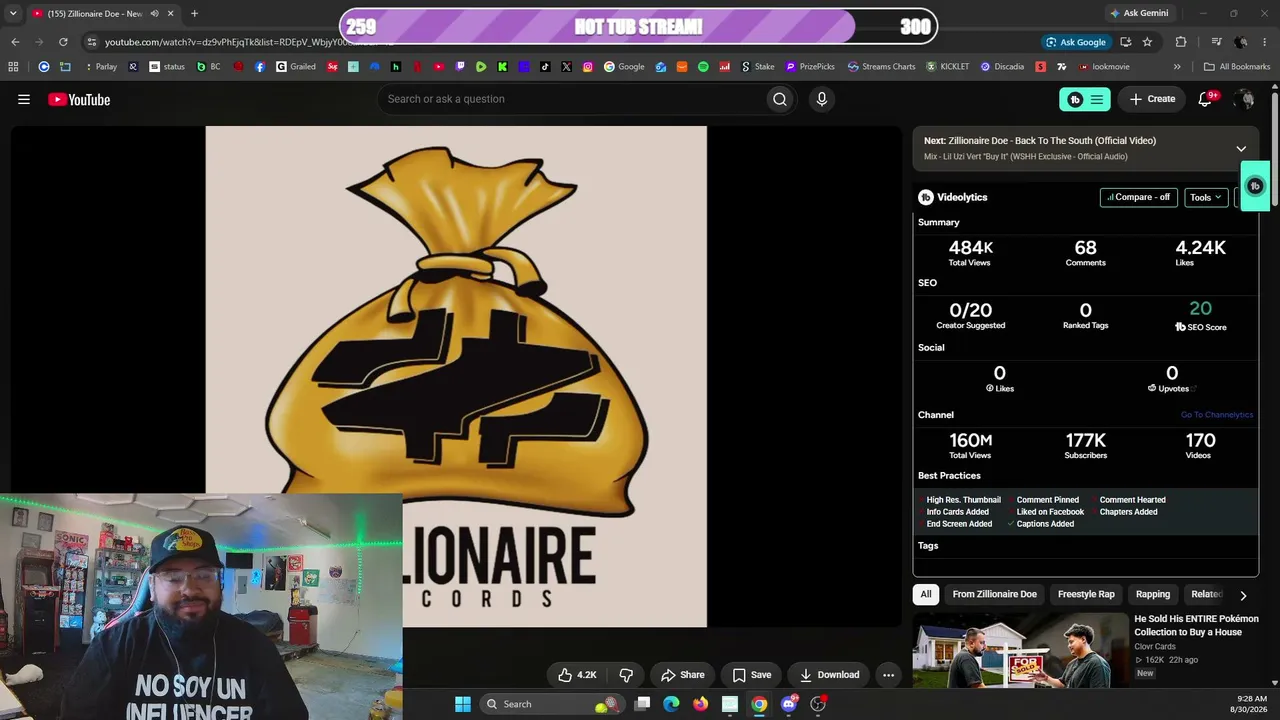Open the TikTok bookmark icon
This screenshot has width=1280, height=720.
tap(545, 67)
